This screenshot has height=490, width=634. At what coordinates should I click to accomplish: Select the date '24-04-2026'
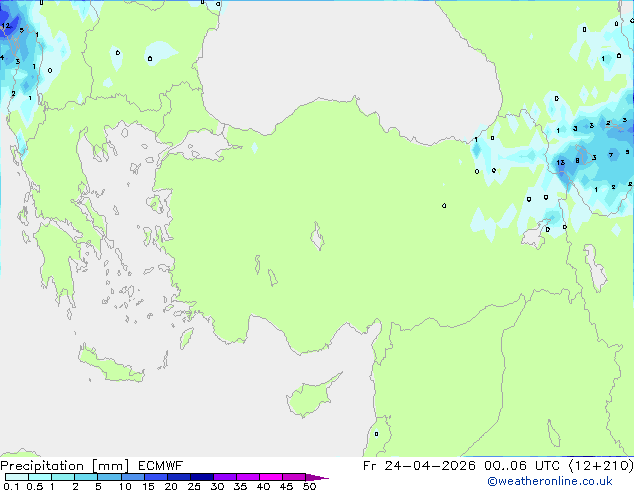pos(430,466)
